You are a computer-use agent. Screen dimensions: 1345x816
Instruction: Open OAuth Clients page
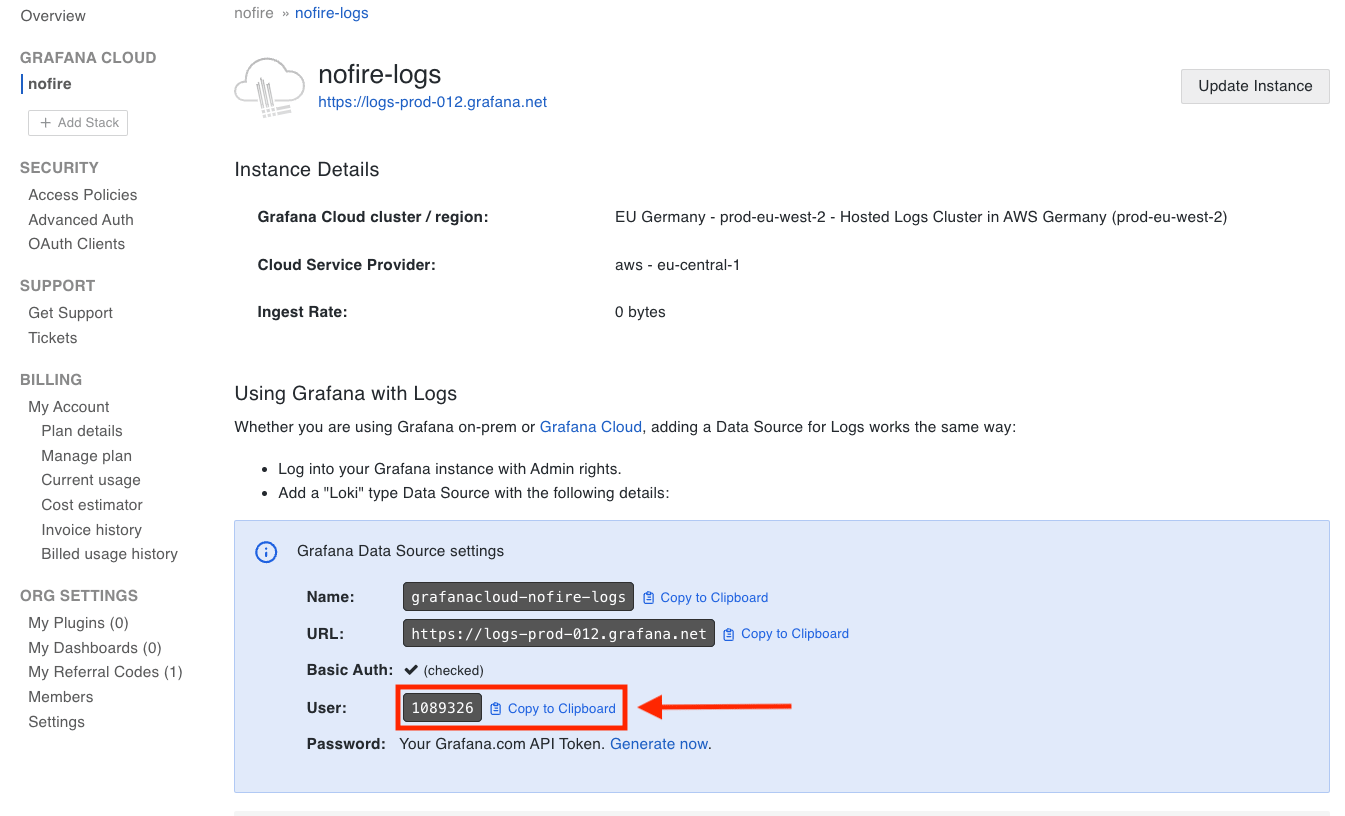77,244
